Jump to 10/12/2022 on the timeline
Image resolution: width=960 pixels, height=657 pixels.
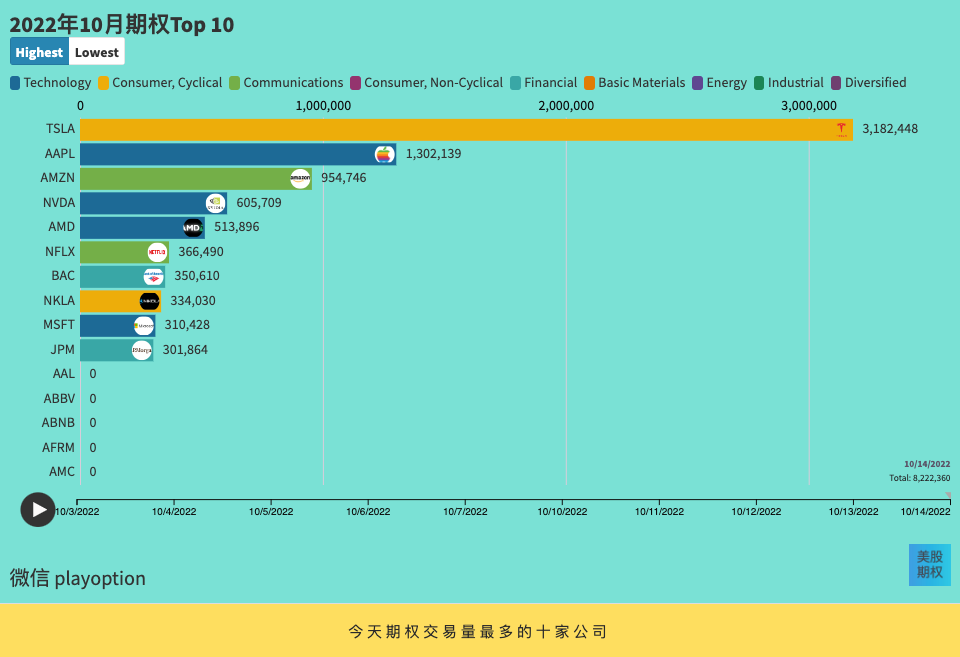pos(756,511)
